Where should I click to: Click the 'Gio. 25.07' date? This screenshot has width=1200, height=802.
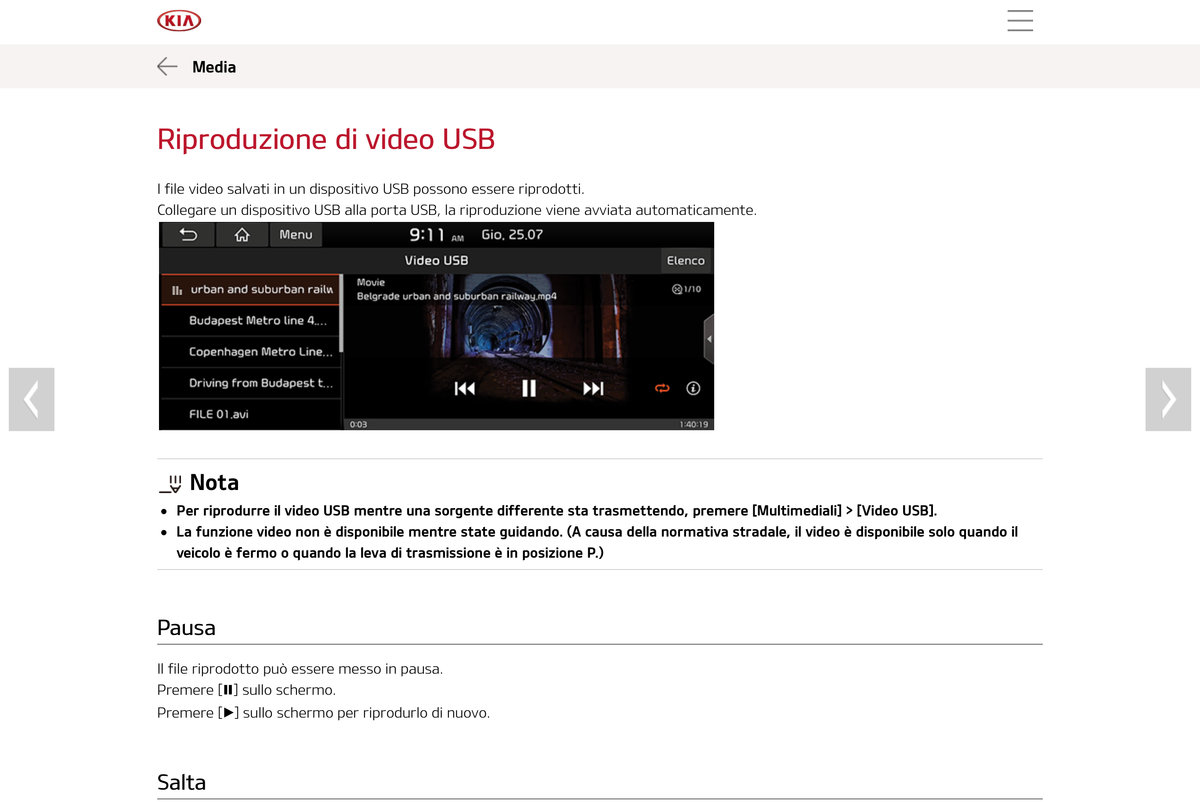(x=512, y=235)
